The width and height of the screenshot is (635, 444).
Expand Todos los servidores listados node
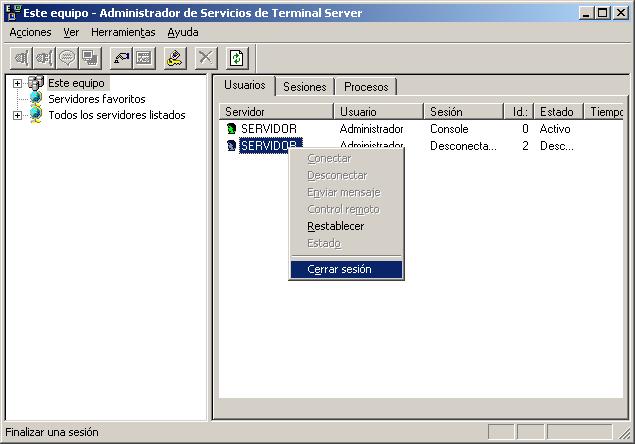tap(17, 115)
